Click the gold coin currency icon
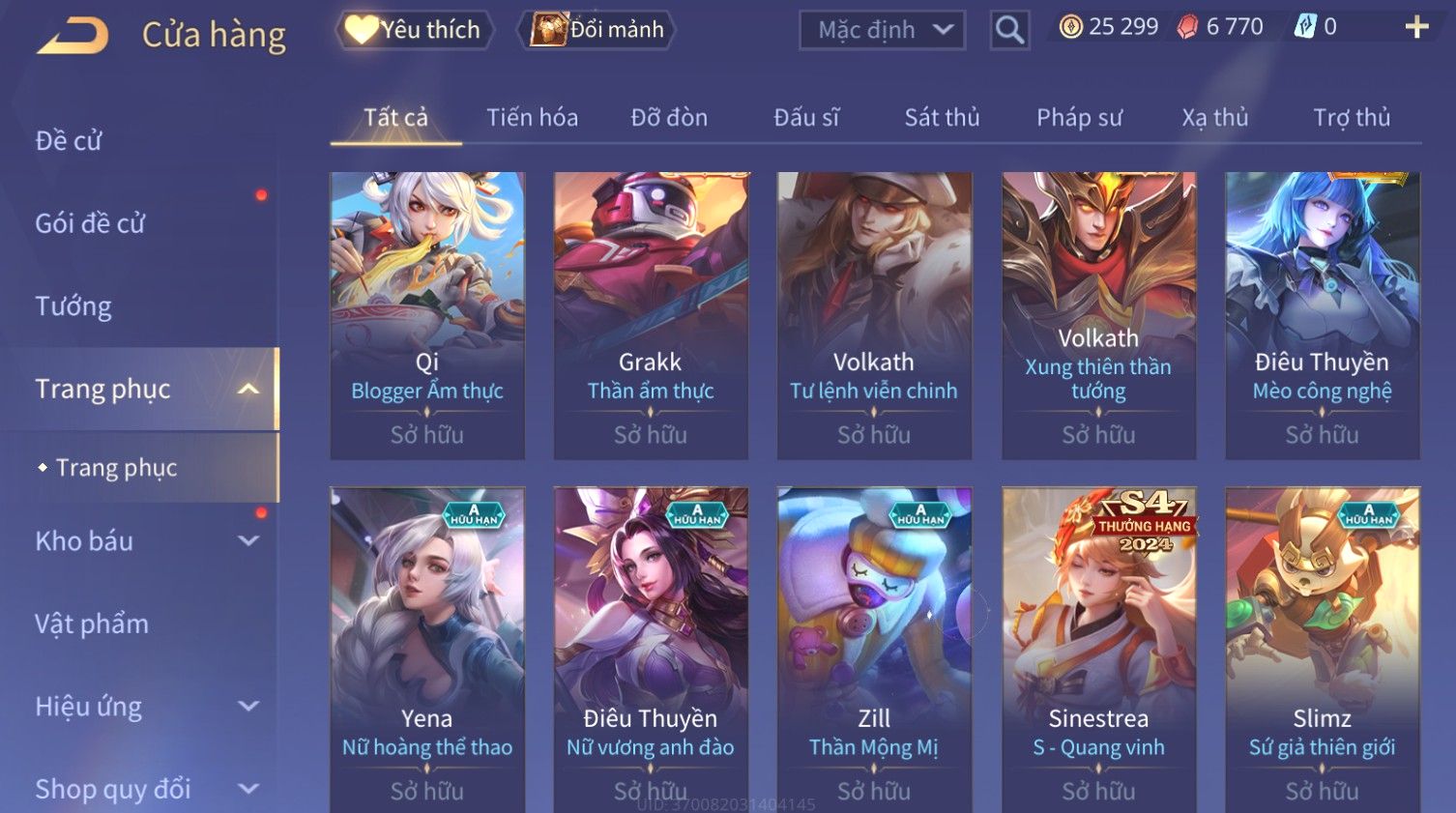Viewport: 1456px width, 813px height. point(1070,27)
